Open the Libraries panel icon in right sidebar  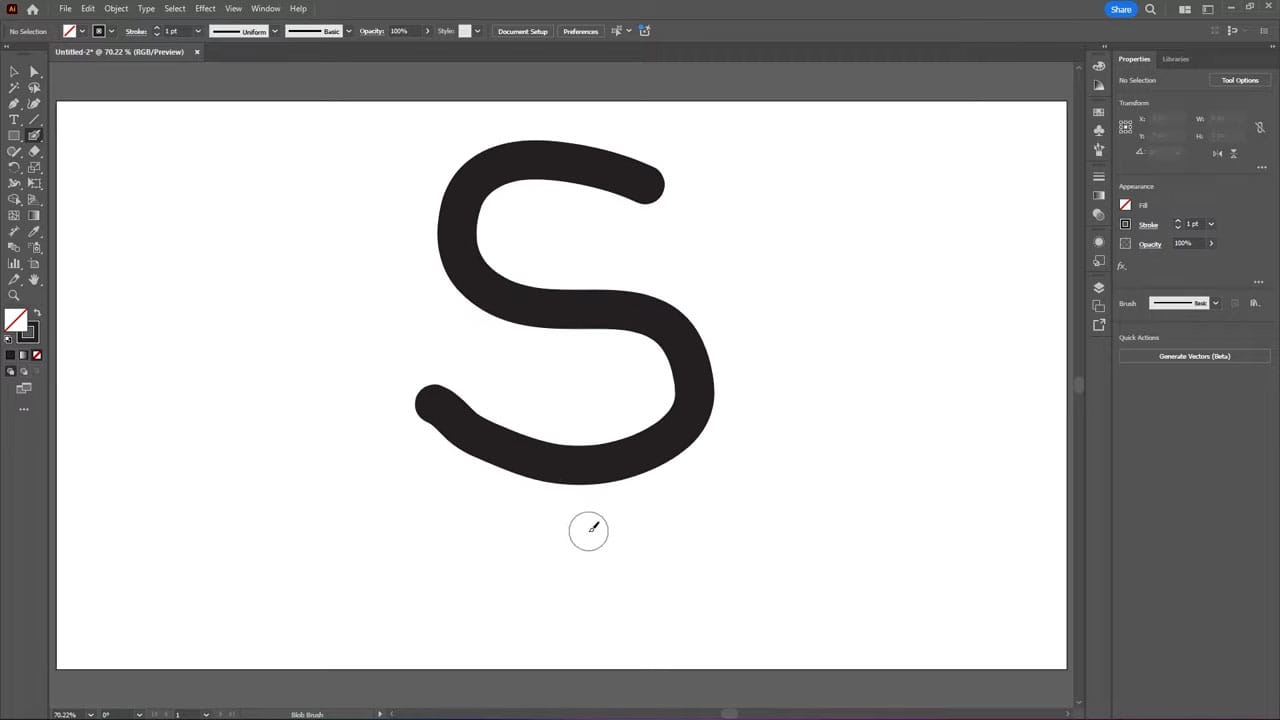coord(1099,324)
